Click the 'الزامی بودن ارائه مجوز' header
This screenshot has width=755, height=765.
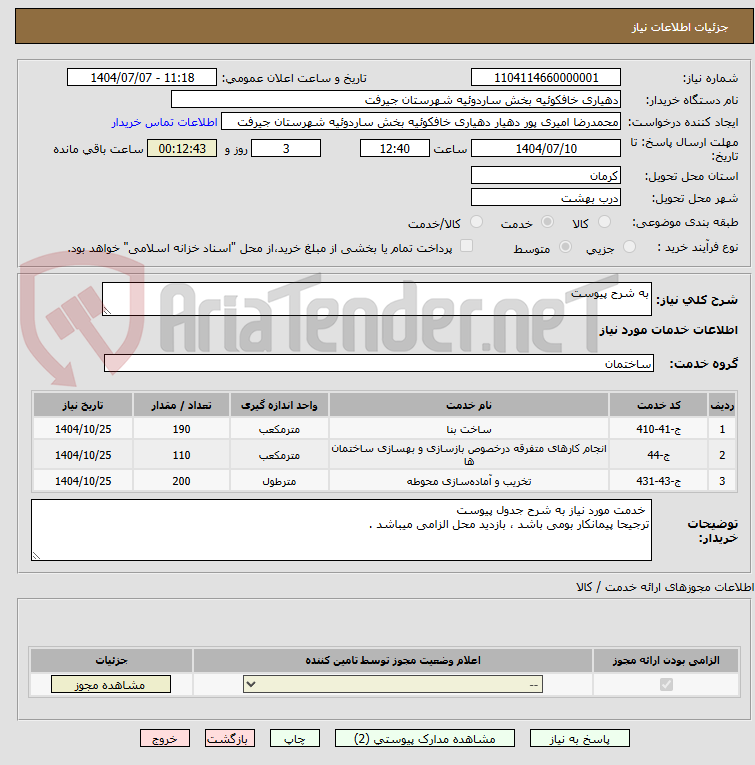666,660
